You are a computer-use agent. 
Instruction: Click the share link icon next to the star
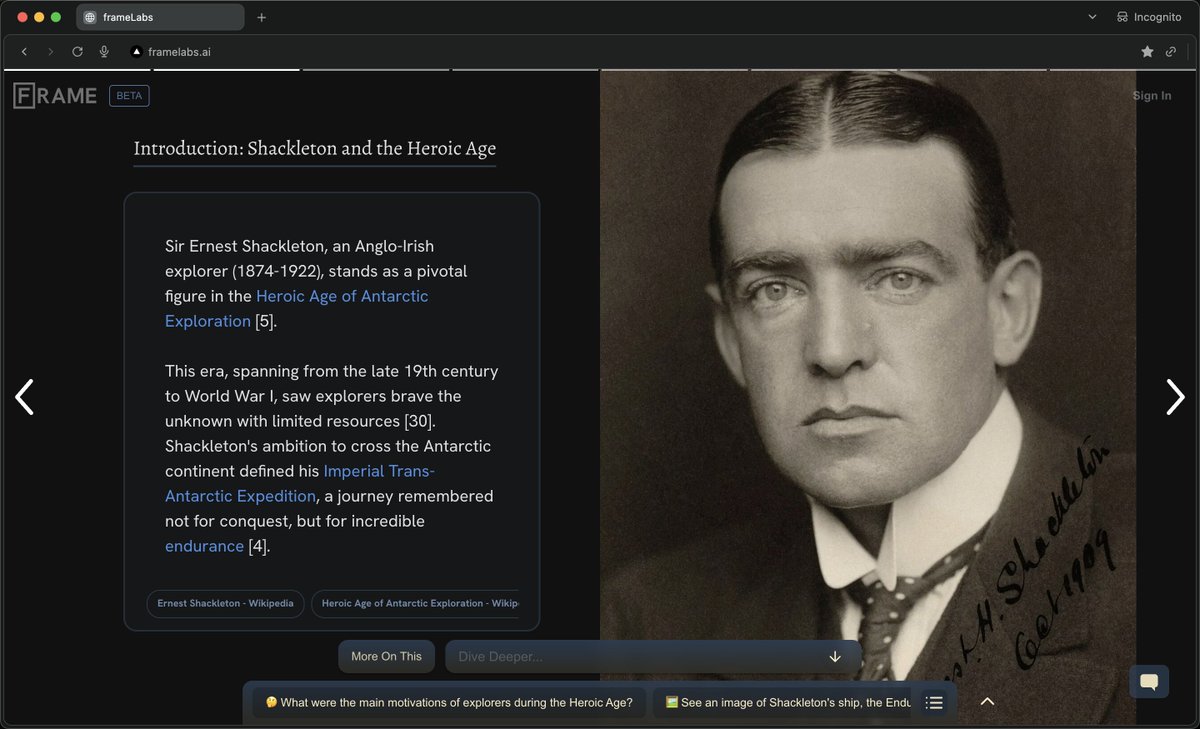1171,51
